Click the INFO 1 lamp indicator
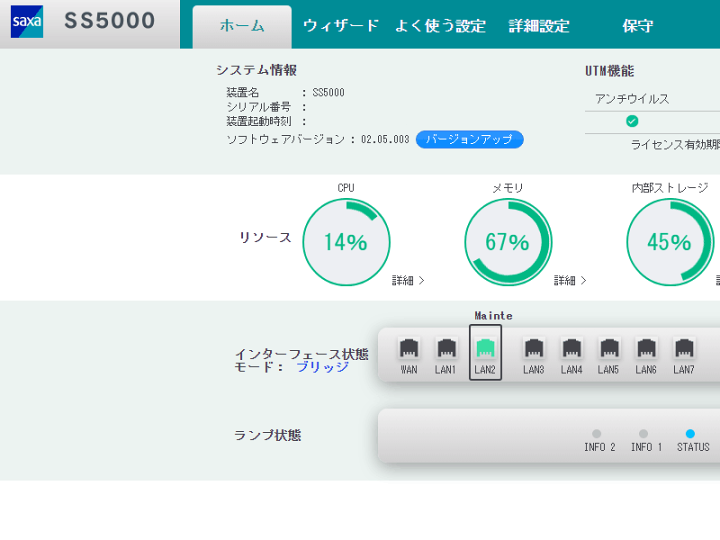Viewport: 720px width, 540px height. (x=643, y=433)
